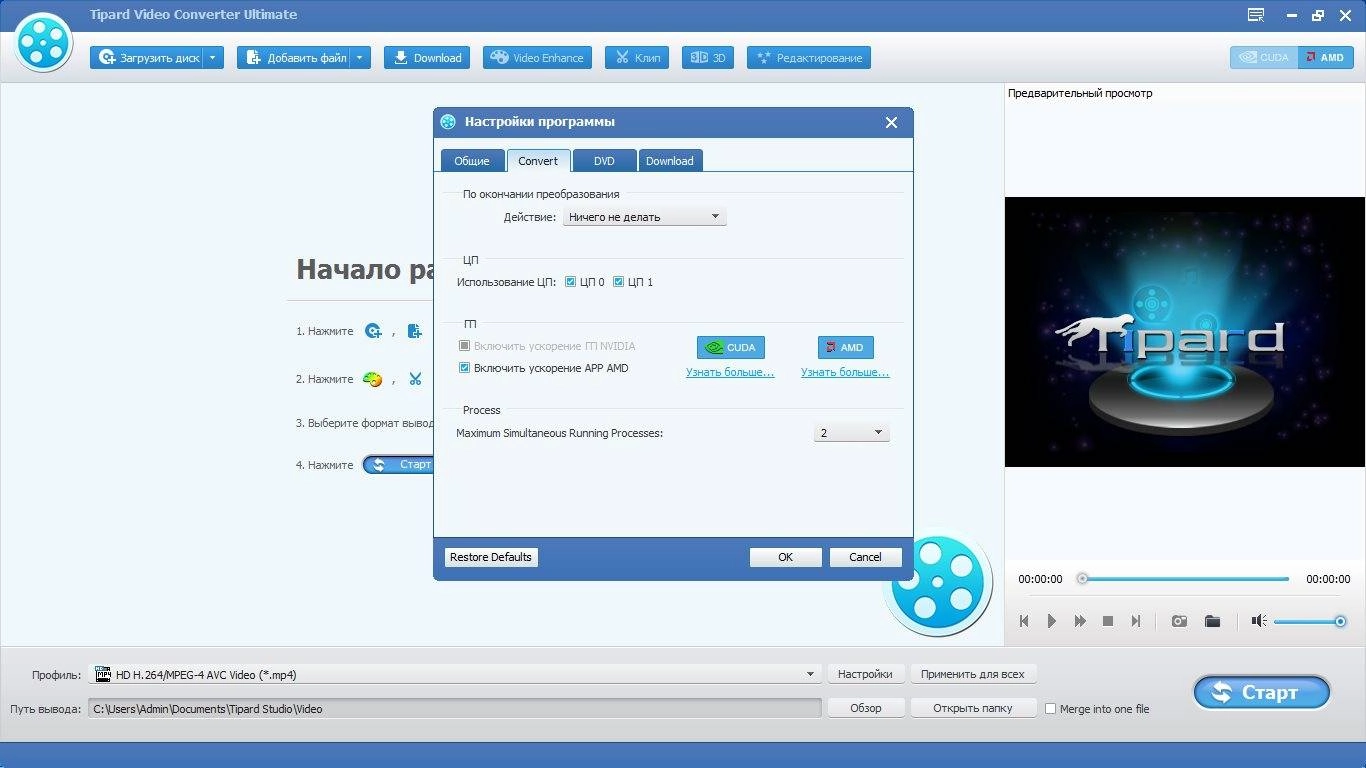Play the preview video
Screen dimensions: 1366x768
(x=1052, y=621)
